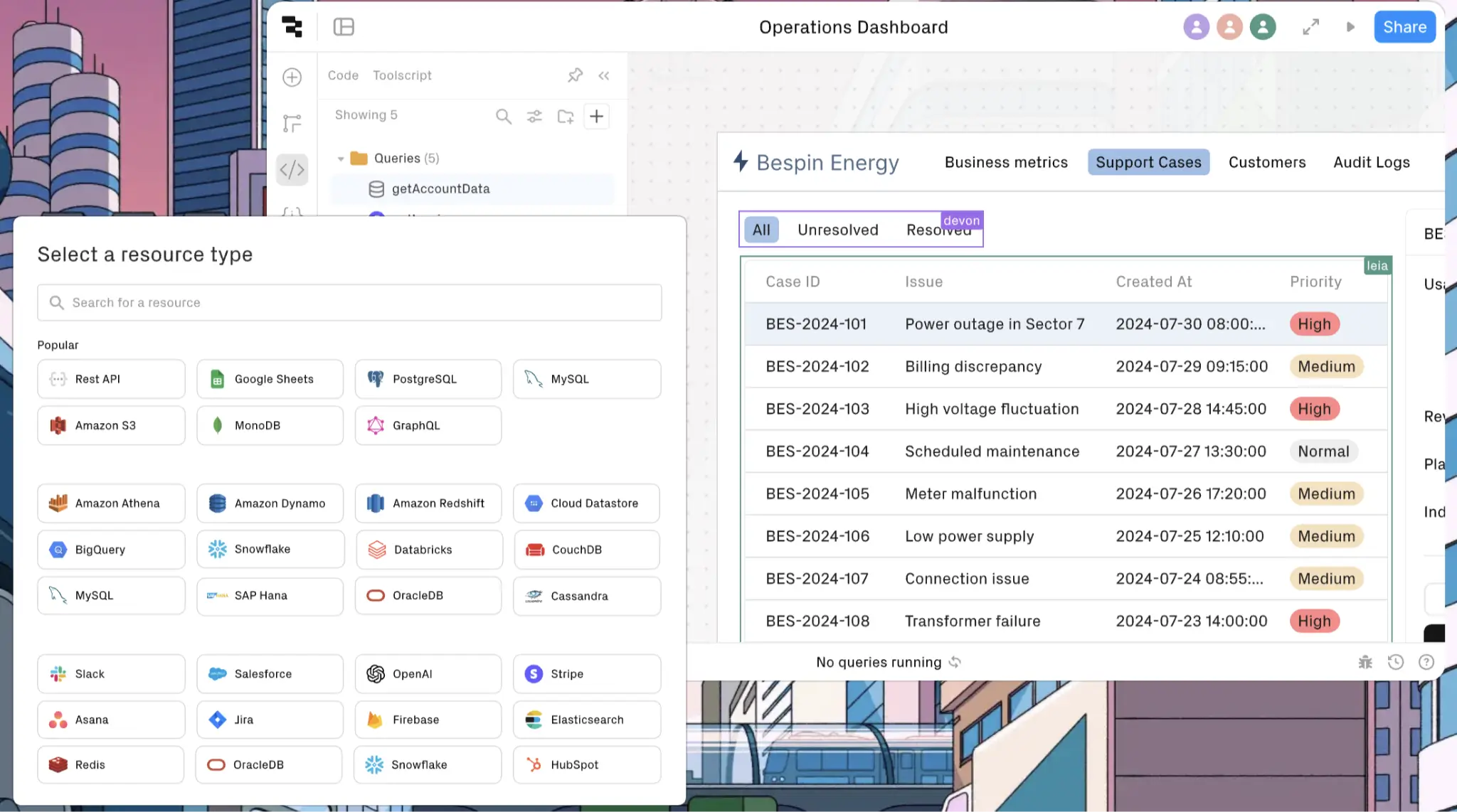This screenshot has width=1457, height=812.
Task: Connect the Asana resource
Action: pos(111,720)
